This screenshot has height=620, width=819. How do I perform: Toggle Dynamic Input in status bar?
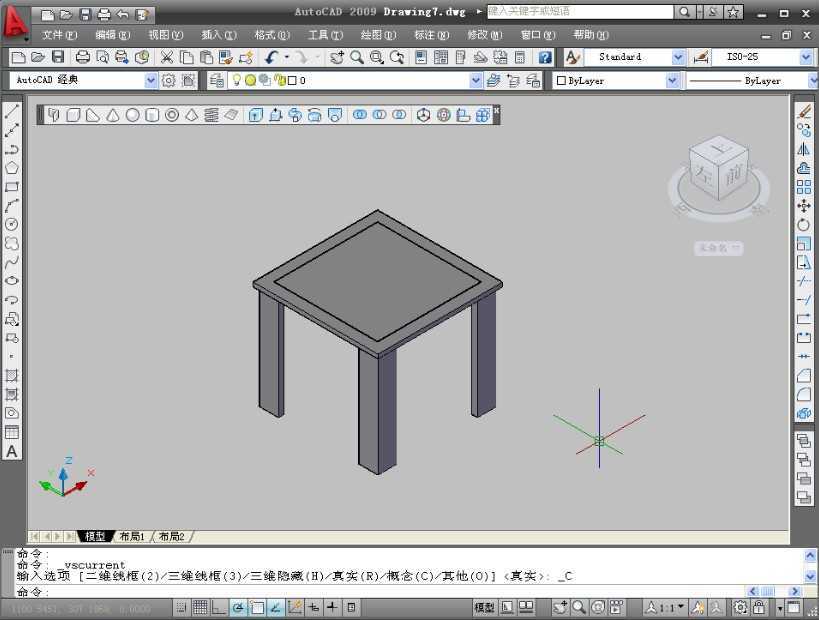(314, 607)
